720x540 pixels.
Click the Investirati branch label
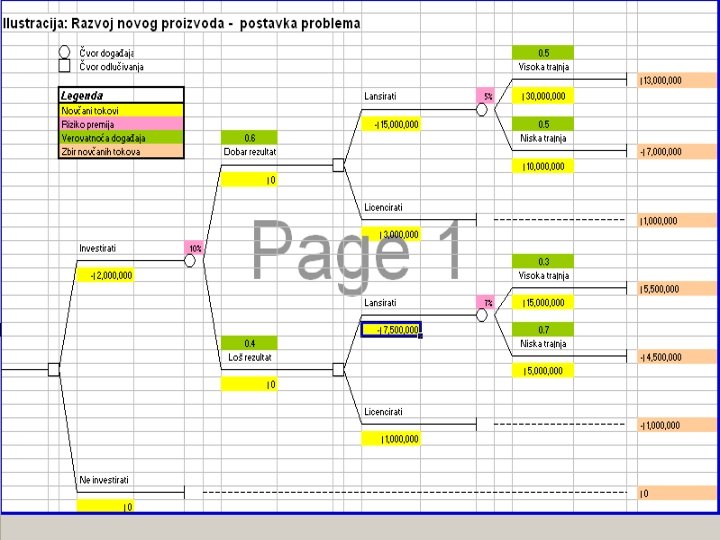click(97, 248)
